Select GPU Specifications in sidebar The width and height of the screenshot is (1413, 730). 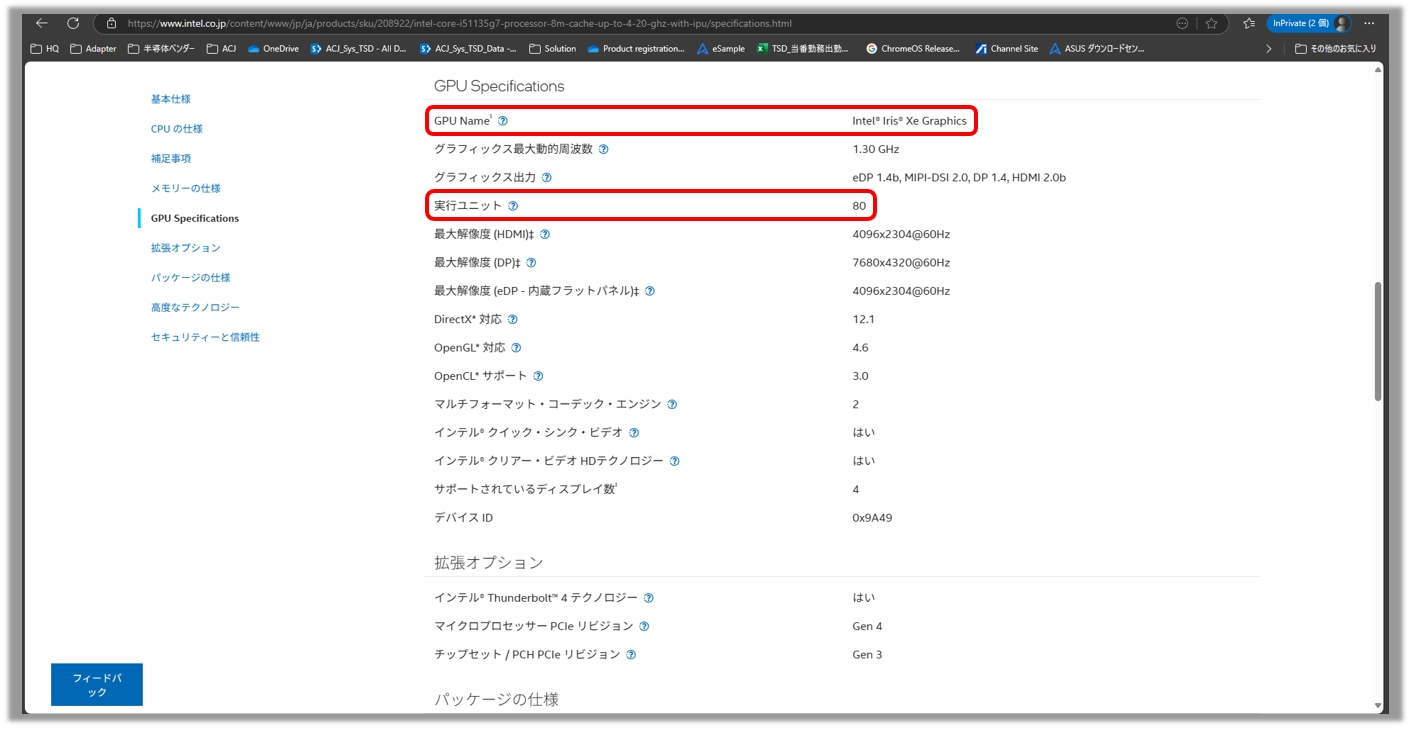[195, 218]
